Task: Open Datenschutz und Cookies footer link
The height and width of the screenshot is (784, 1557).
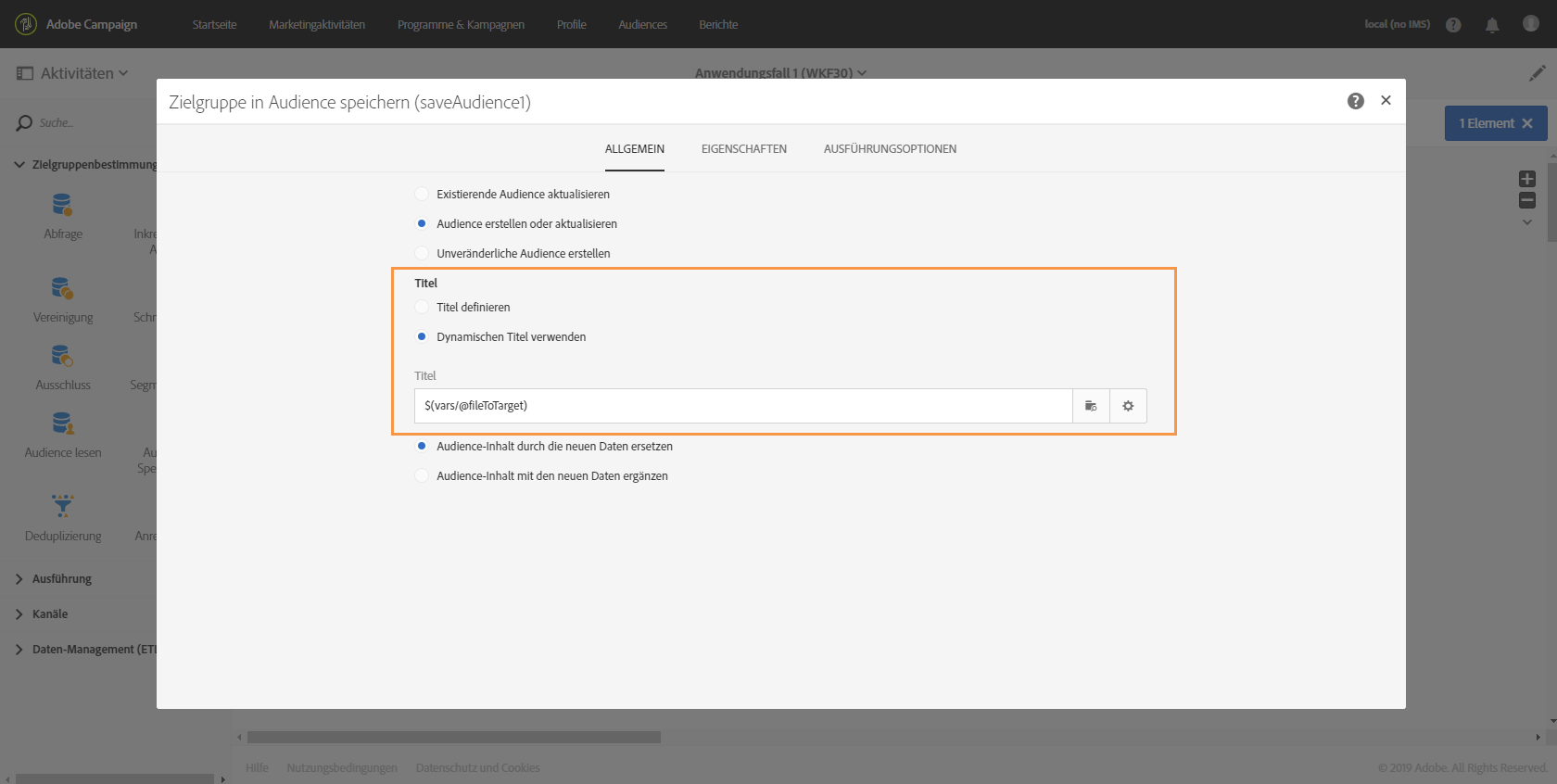Action: (x=477, y=767)
